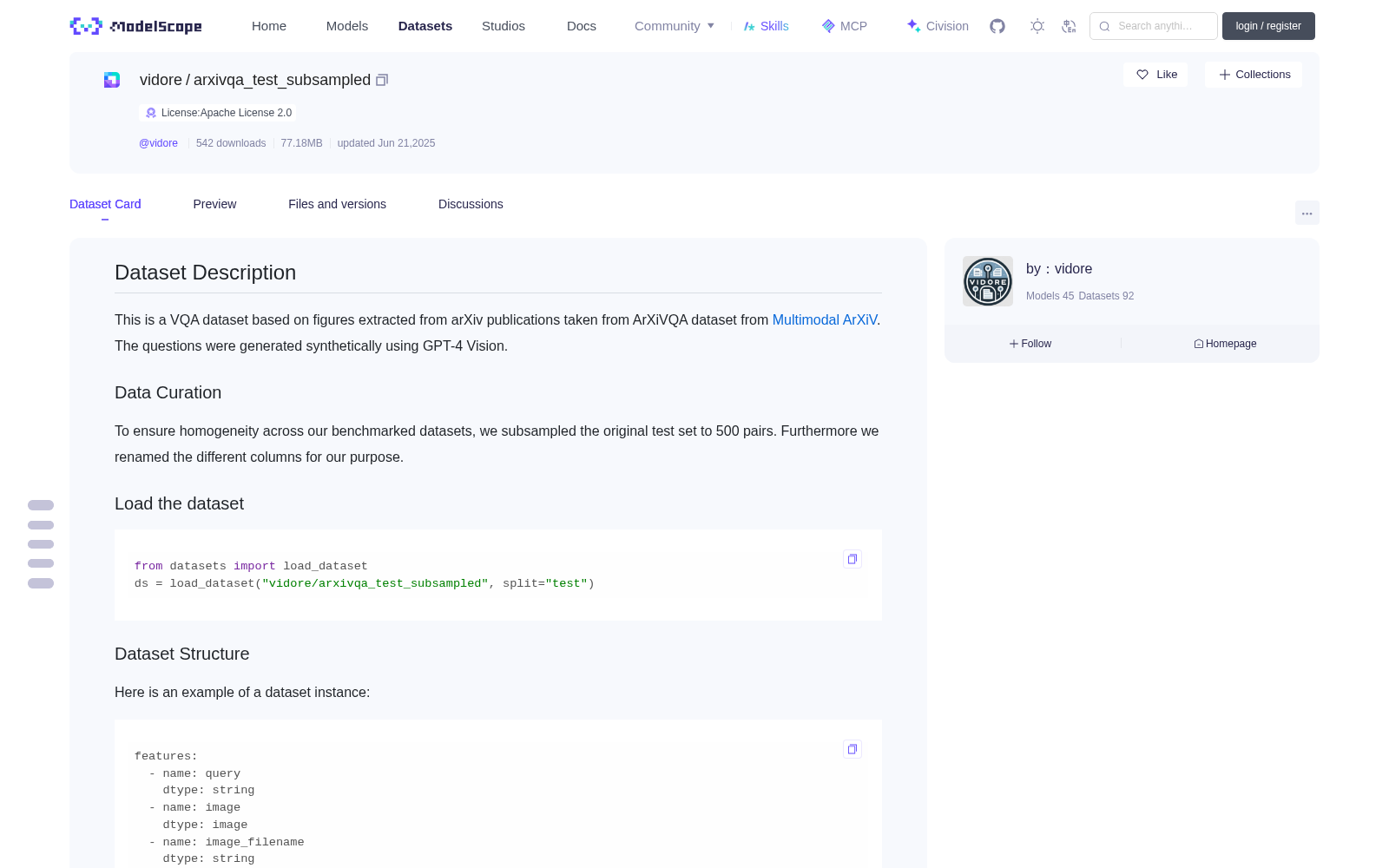Focus the Search anything field
The image size is (1389, 868).
pos(1154,26)
